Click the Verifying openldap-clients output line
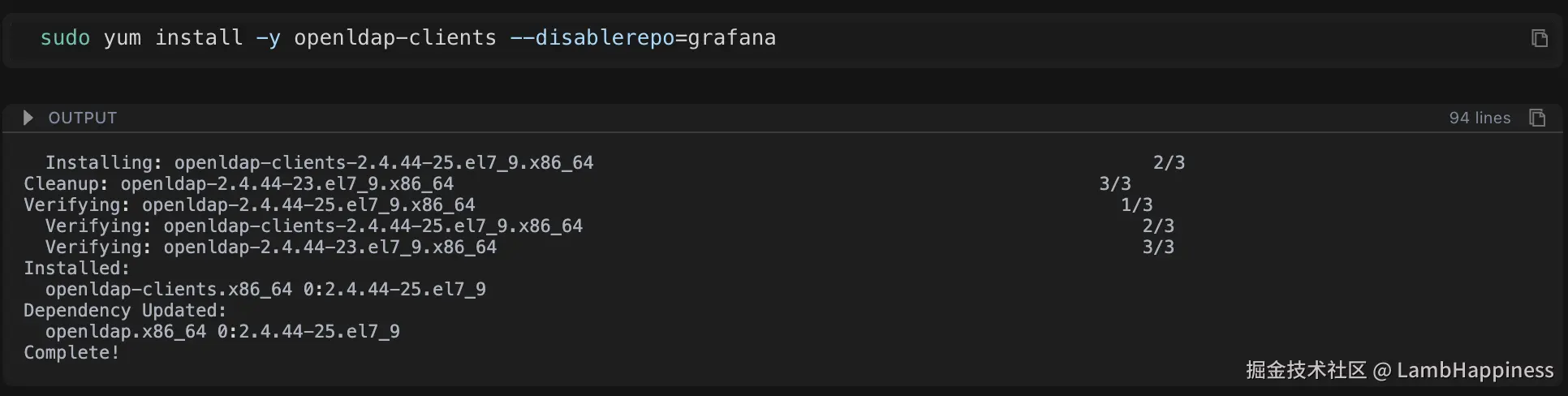The width and height of the screenshot is (1568, 396). pyautogui.click(x=313, y=226)
